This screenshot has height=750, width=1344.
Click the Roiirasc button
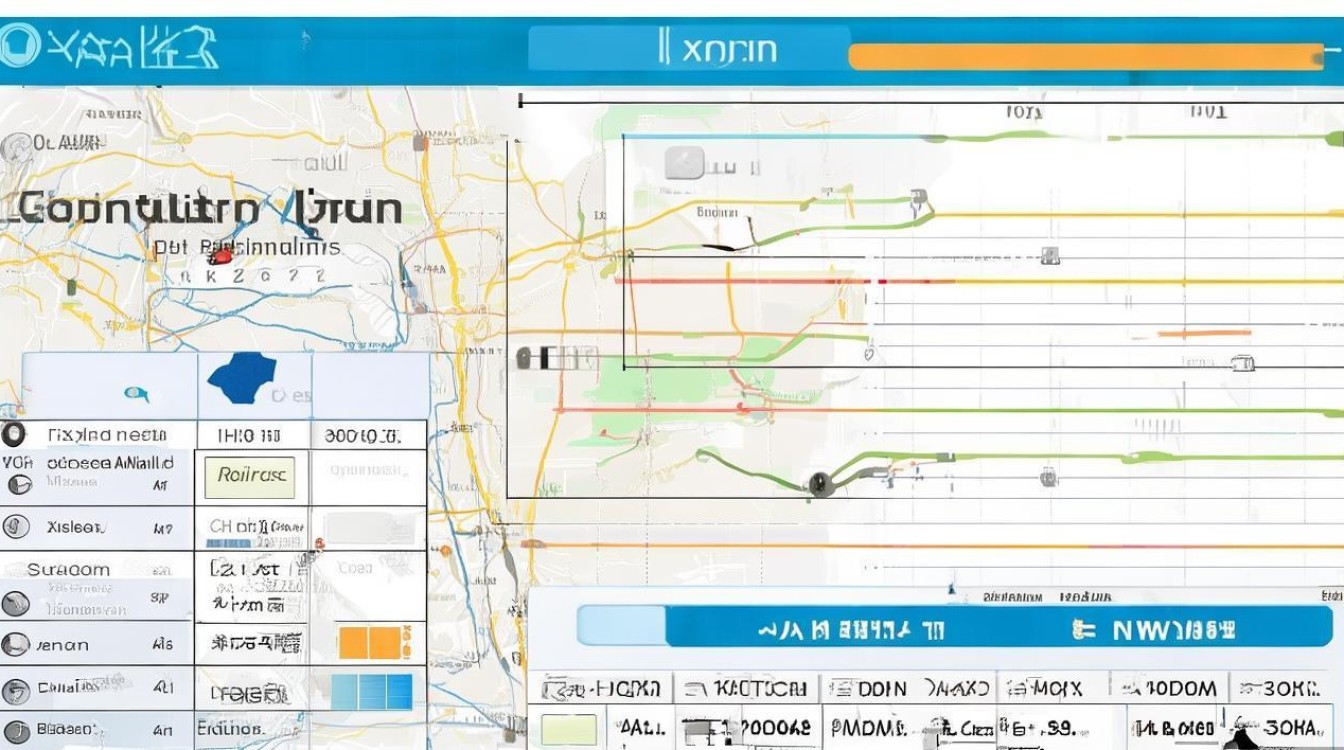click(x=251, y=476)
